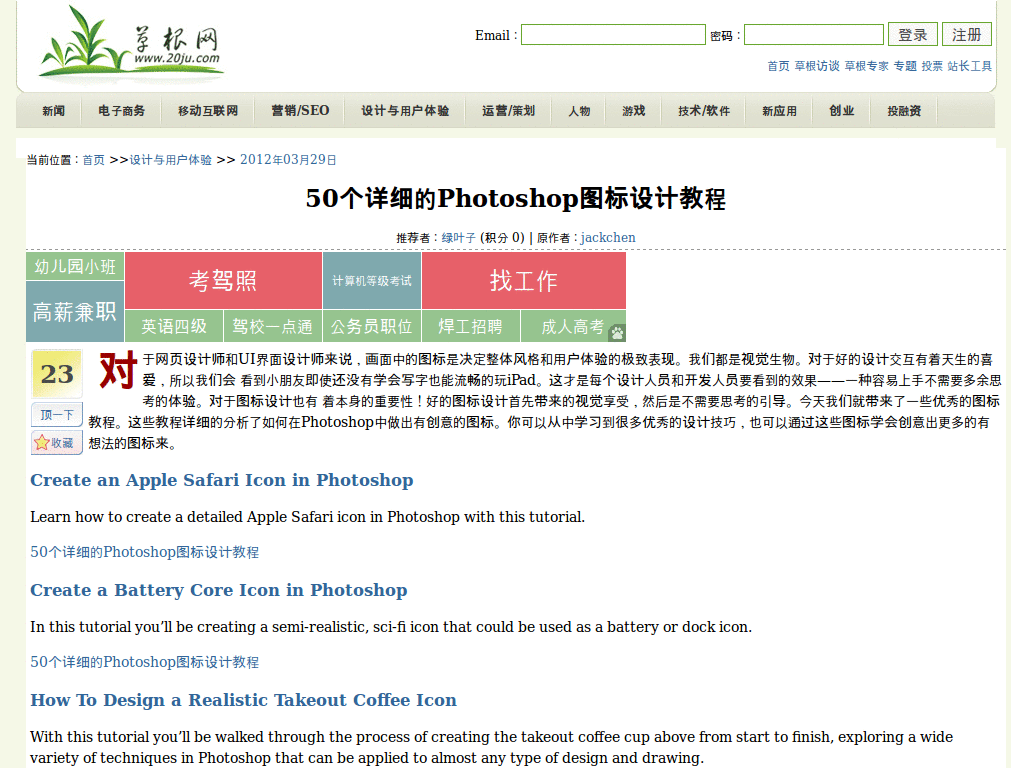Open the 营销/SEO navigation tab
1024x768 pixels.
[x=300, y=111]
